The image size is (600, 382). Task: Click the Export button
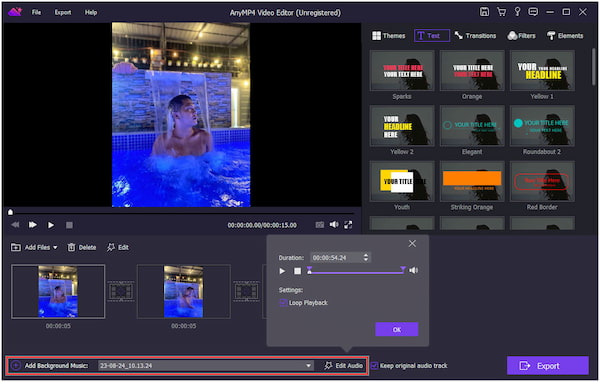point(548,366)
